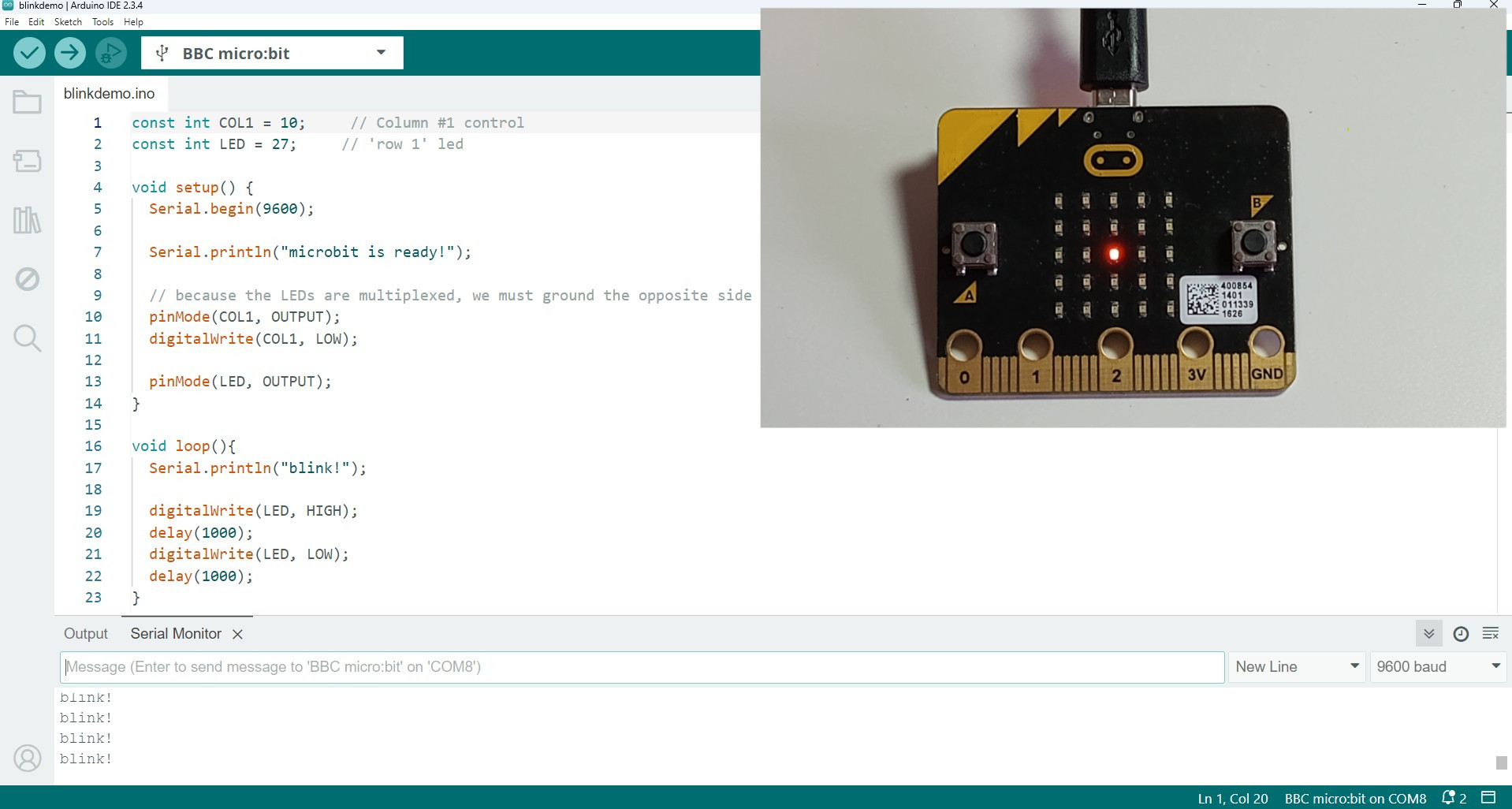This screenshot has width=1512, height=809.
Task: Click line number 16 in the gutter
Action: pyautogui.click(x=93, y=446)
